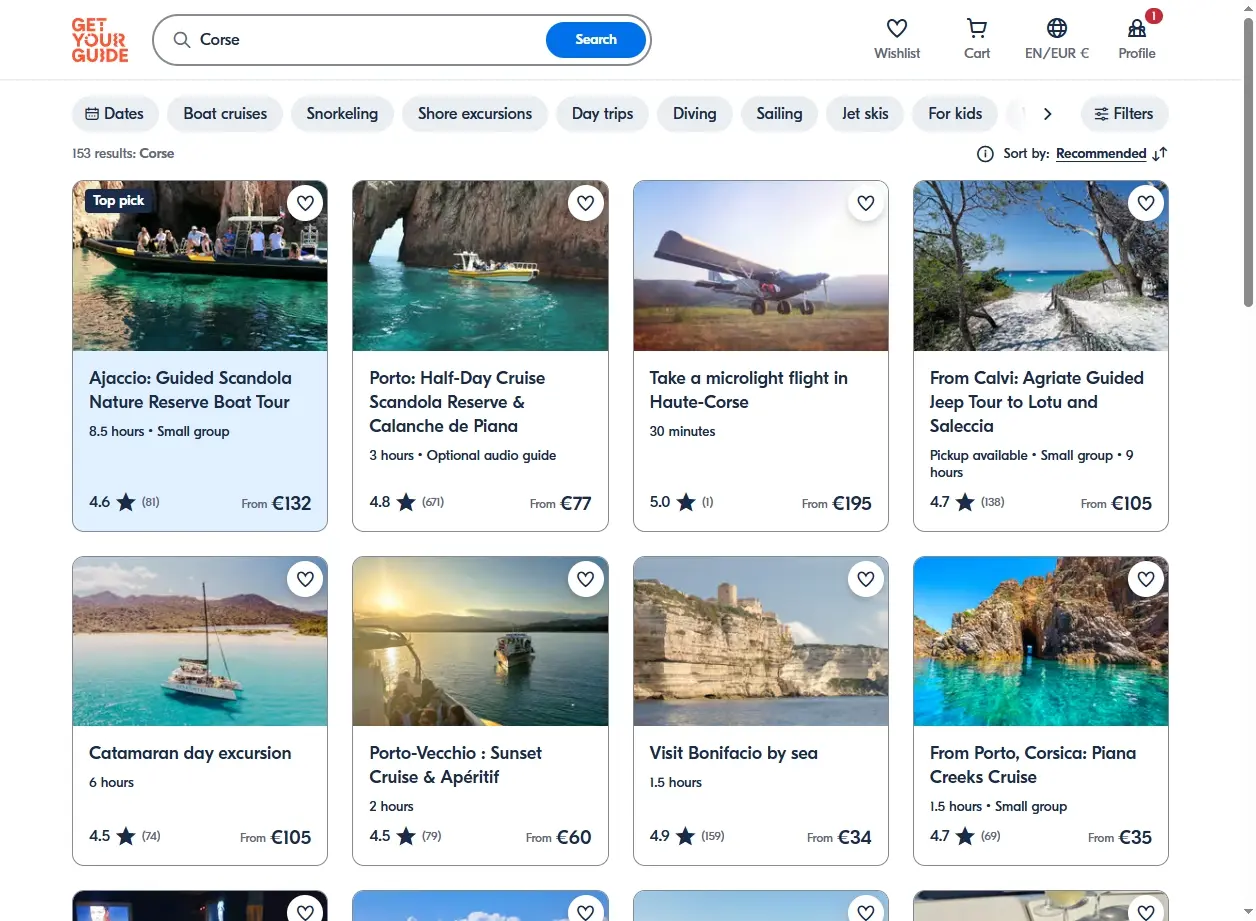The height and width of the screenshot is (921, 1256).
Task: Click the 5.0 star rating (1)
Action: pos(681,502)
